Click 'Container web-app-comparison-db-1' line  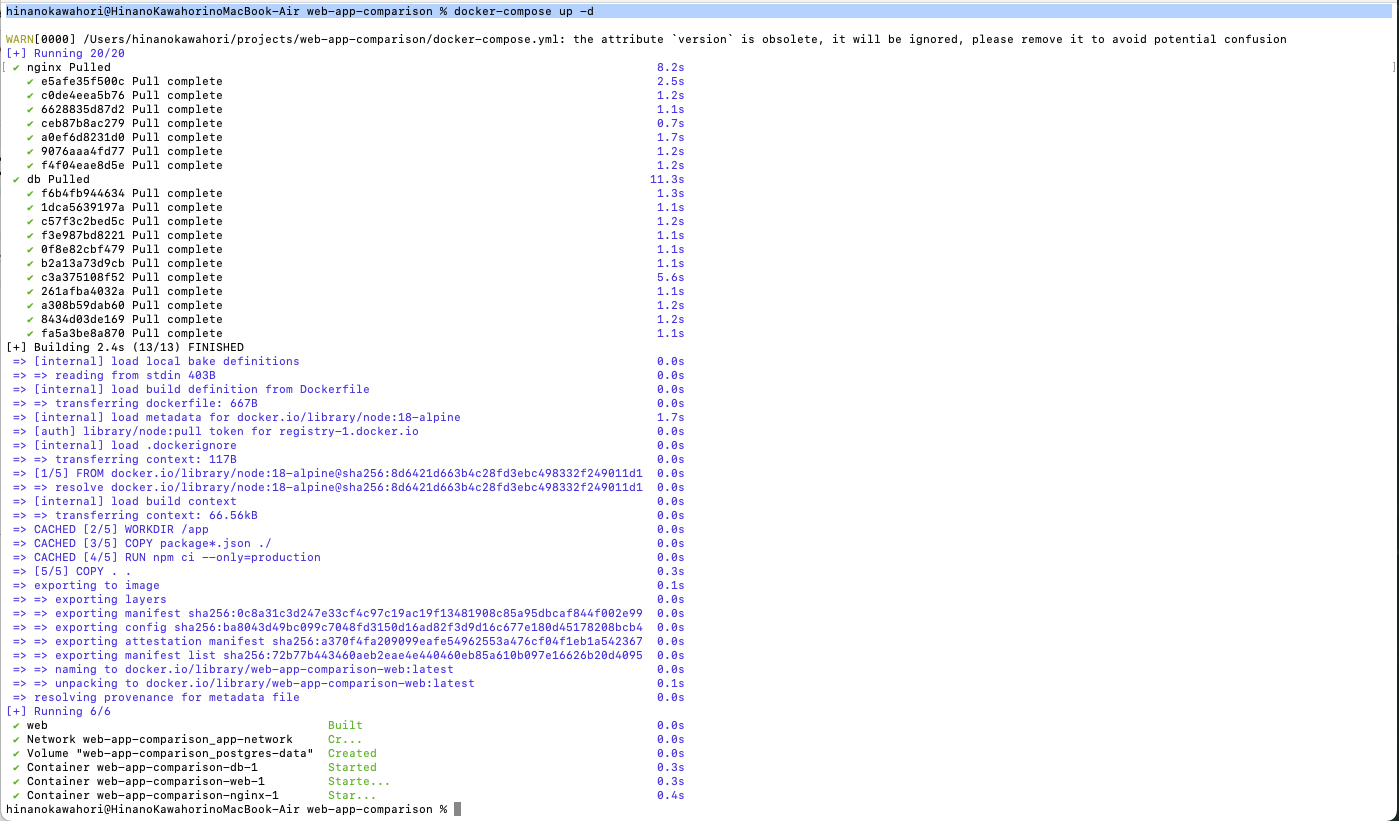click(x=142, y=767)
